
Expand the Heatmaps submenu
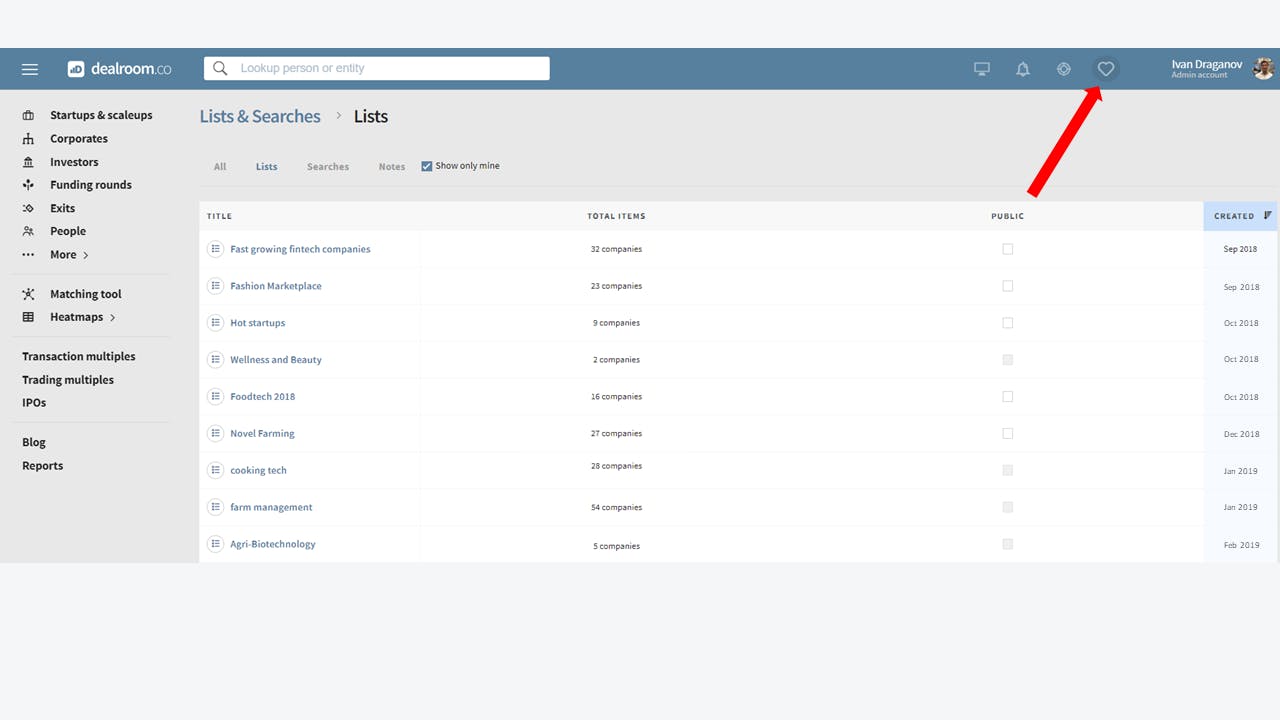[76, 317]
